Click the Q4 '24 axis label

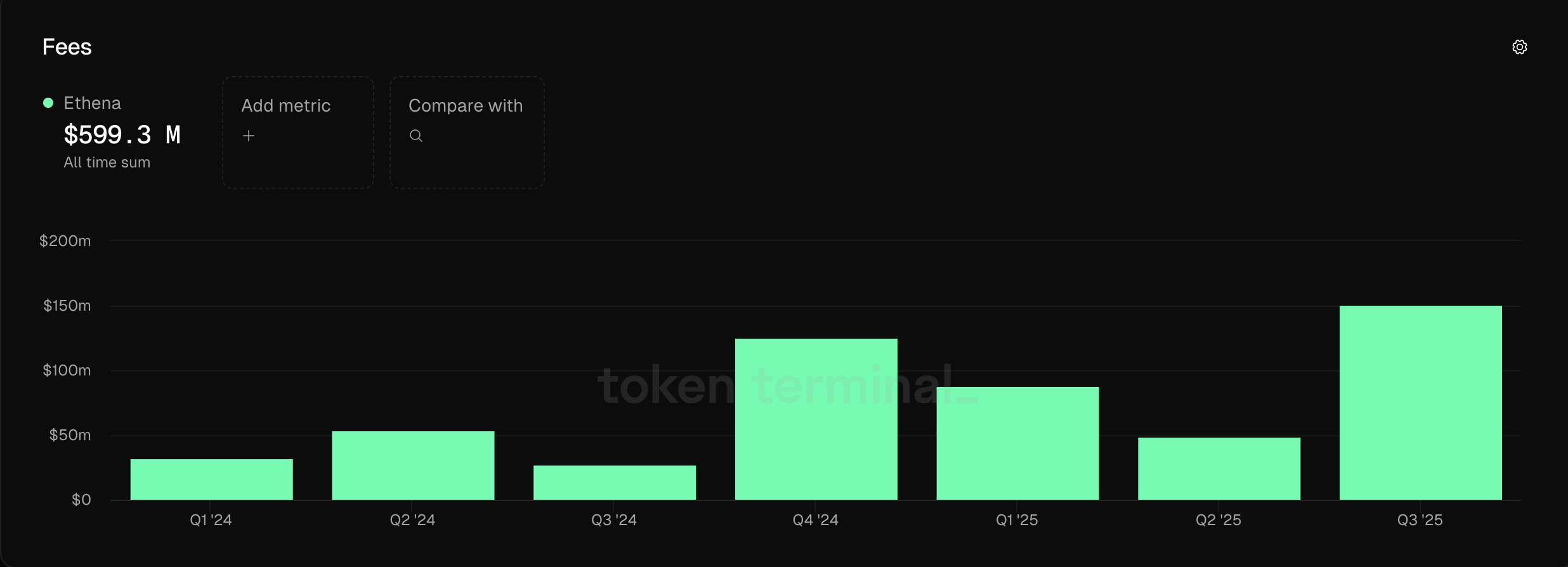(x=815, y=520)
